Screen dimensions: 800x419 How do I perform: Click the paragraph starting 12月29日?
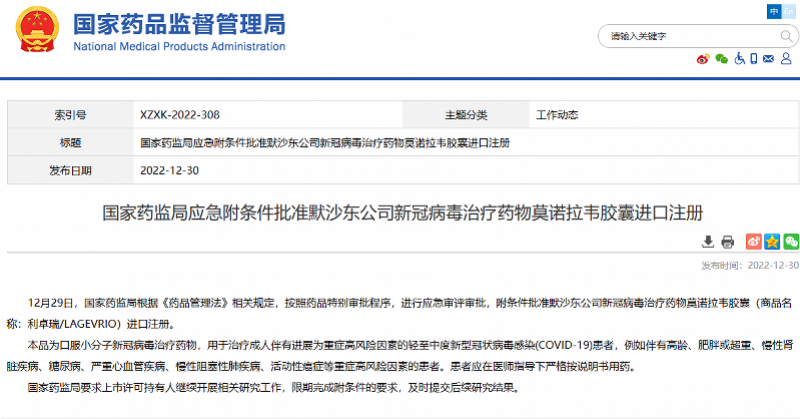point(400,313)
